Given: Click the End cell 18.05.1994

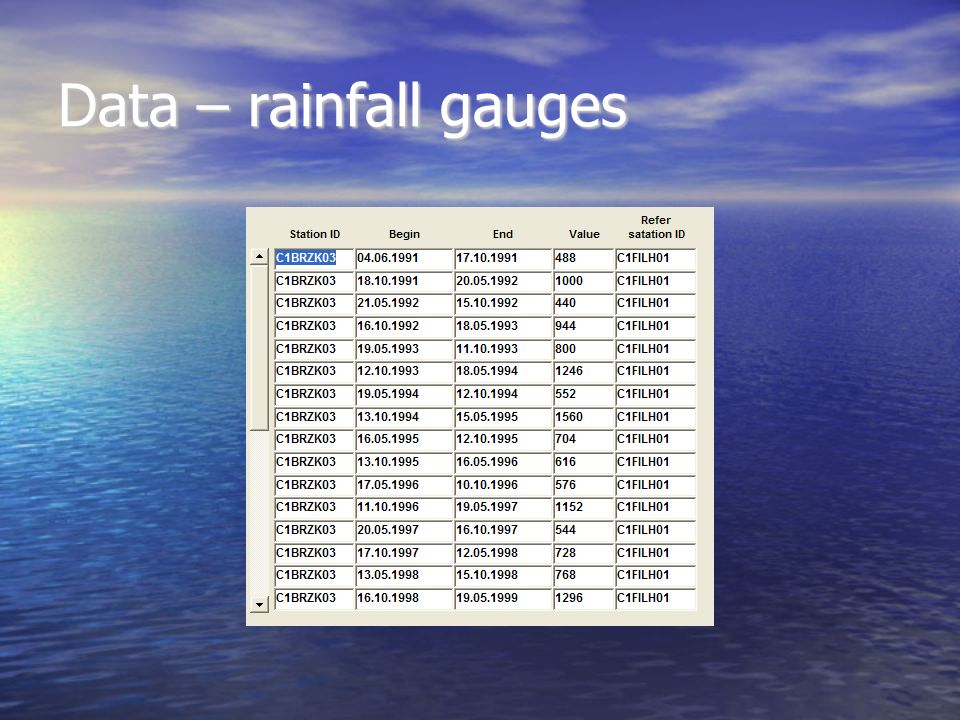Looking at the screenshot, I should point(503,372).
